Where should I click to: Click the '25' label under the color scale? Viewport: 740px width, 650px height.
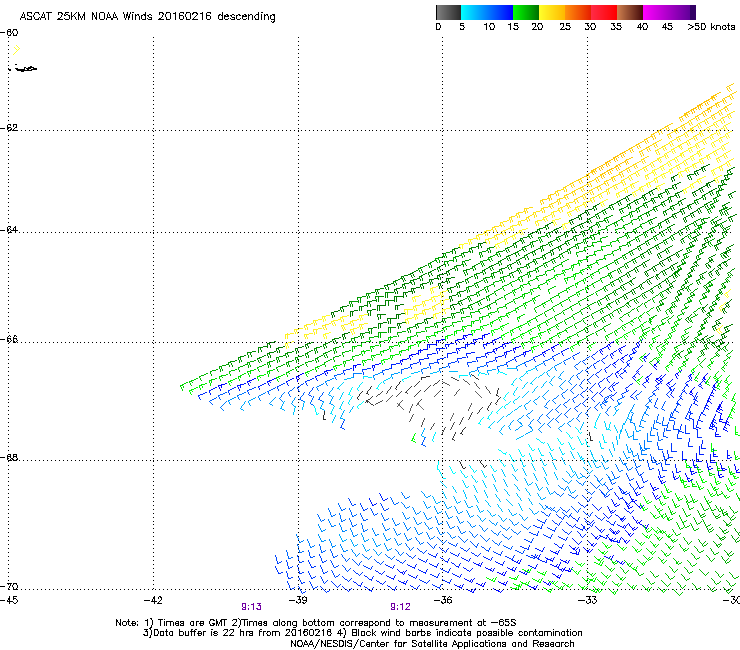[x=565, y=27]
